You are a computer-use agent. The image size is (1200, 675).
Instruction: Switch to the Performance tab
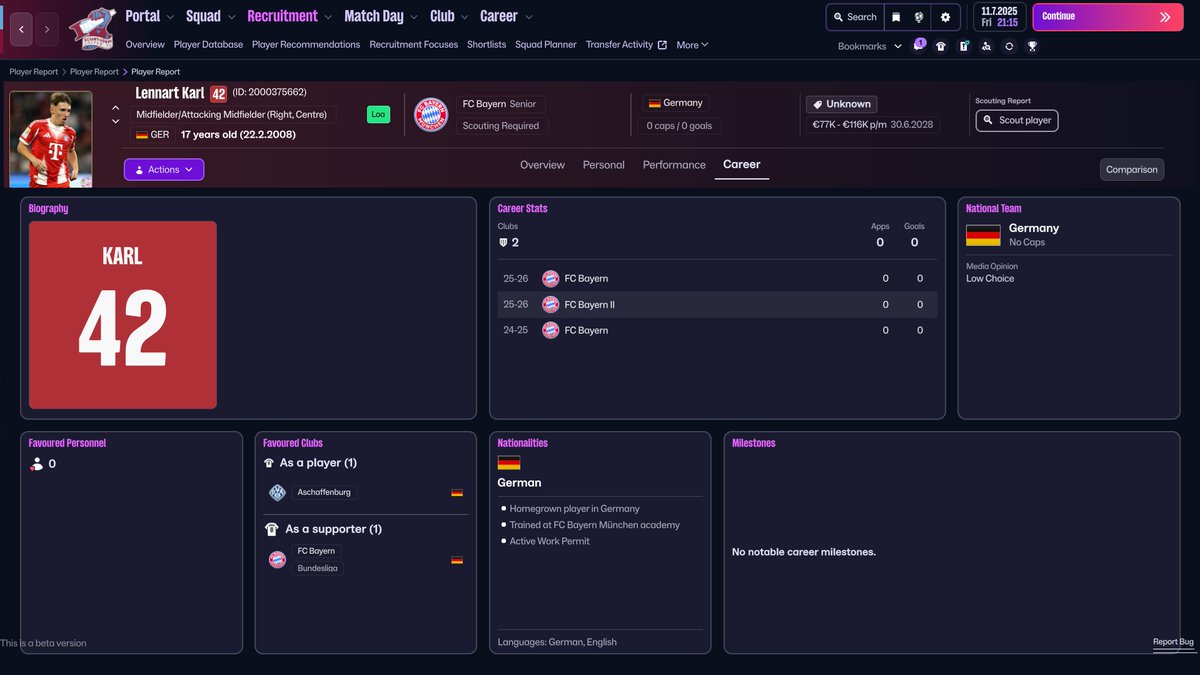[x=674, y=165]
